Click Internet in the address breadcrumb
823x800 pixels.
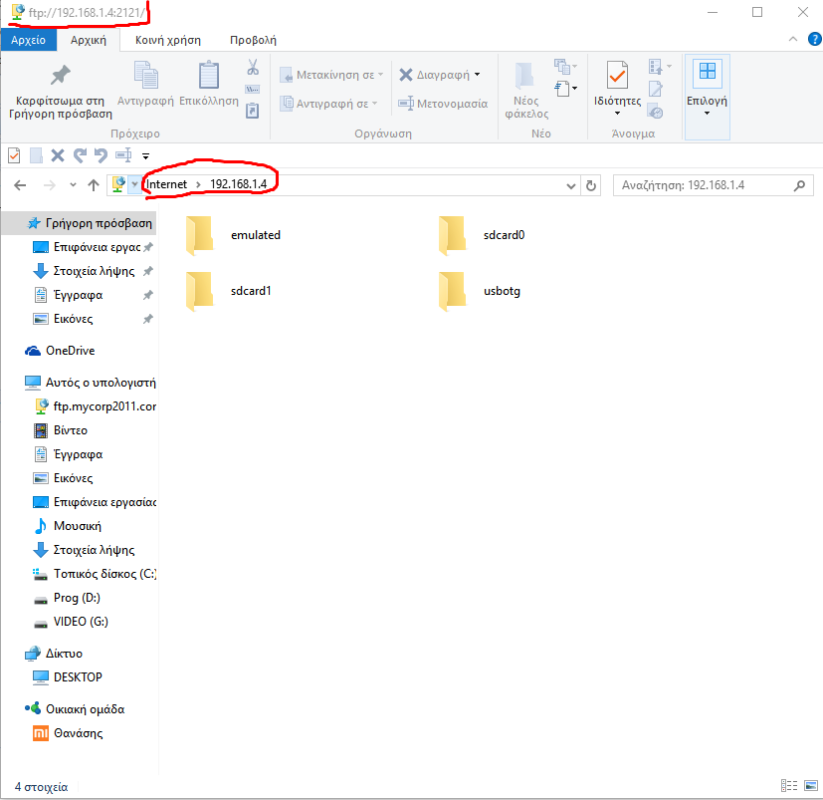(166, 185)
